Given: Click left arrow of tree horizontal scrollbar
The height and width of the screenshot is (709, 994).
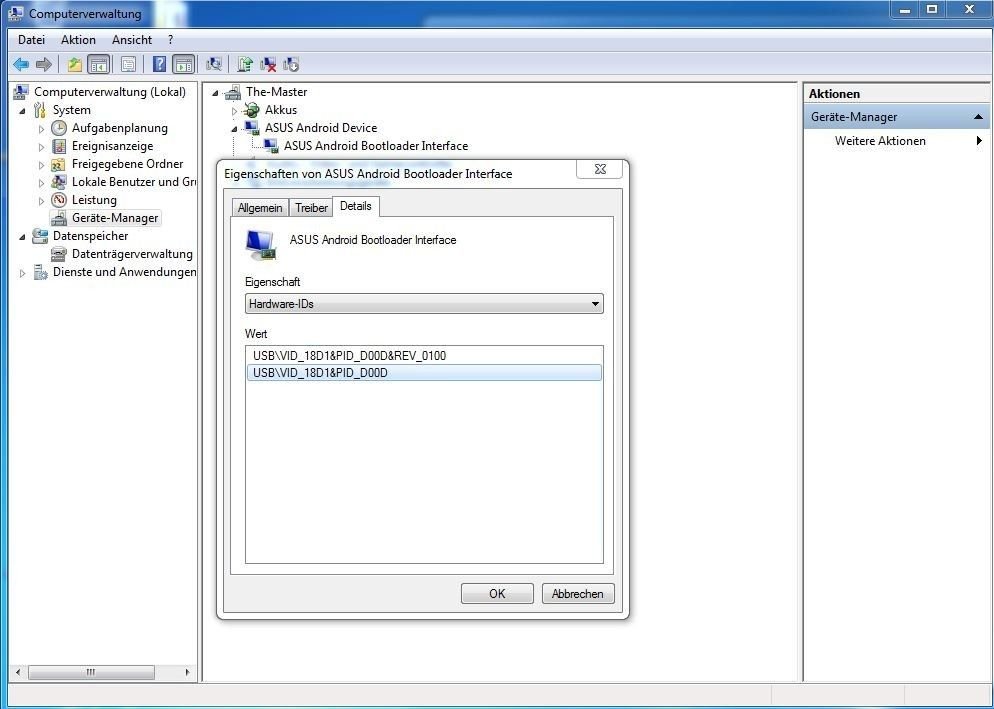Looking at the screenshot, I should click(x=17, y=672).
